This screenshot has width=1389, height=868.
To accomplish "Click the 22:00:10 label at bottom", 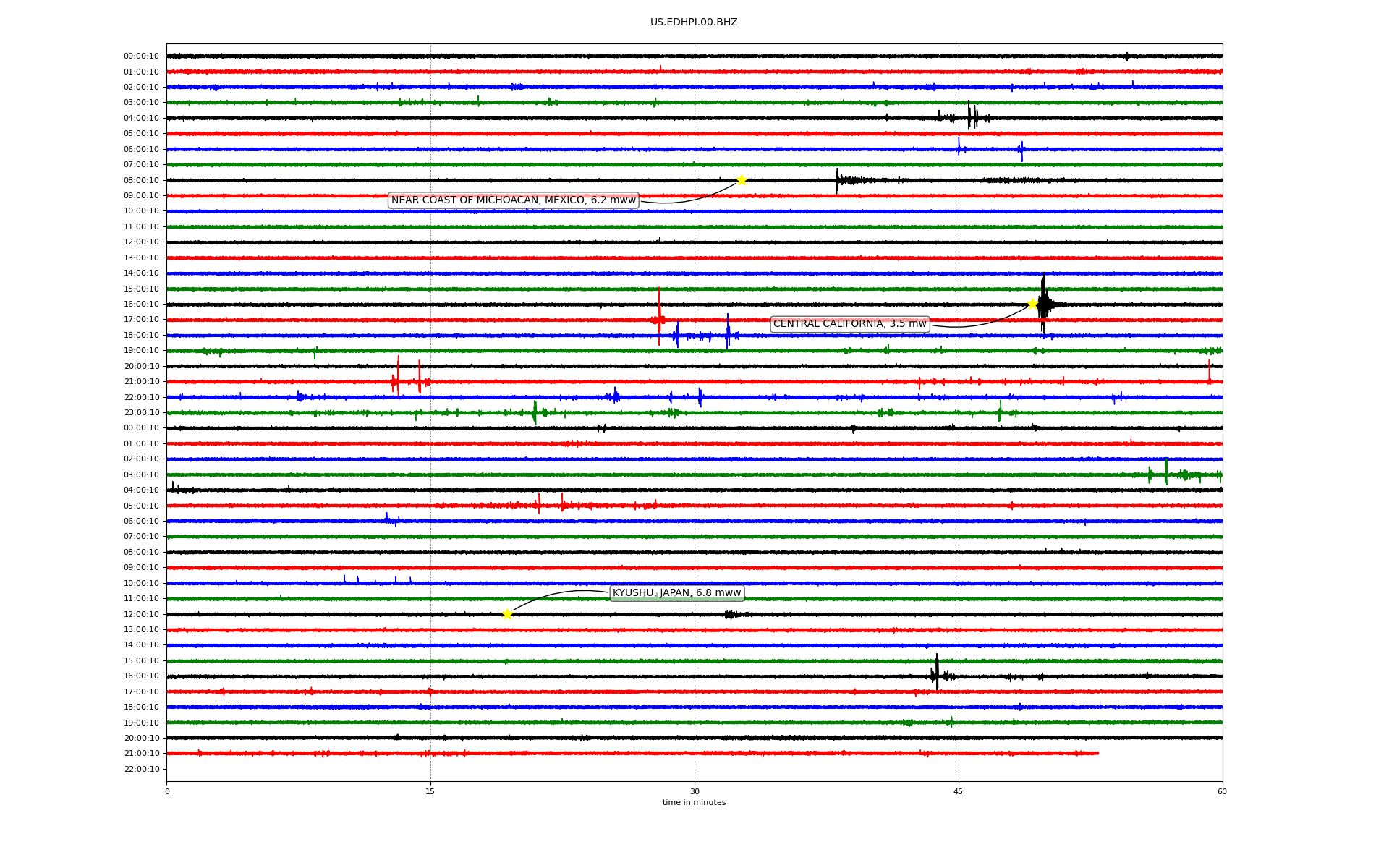I will tap(141, 769).
